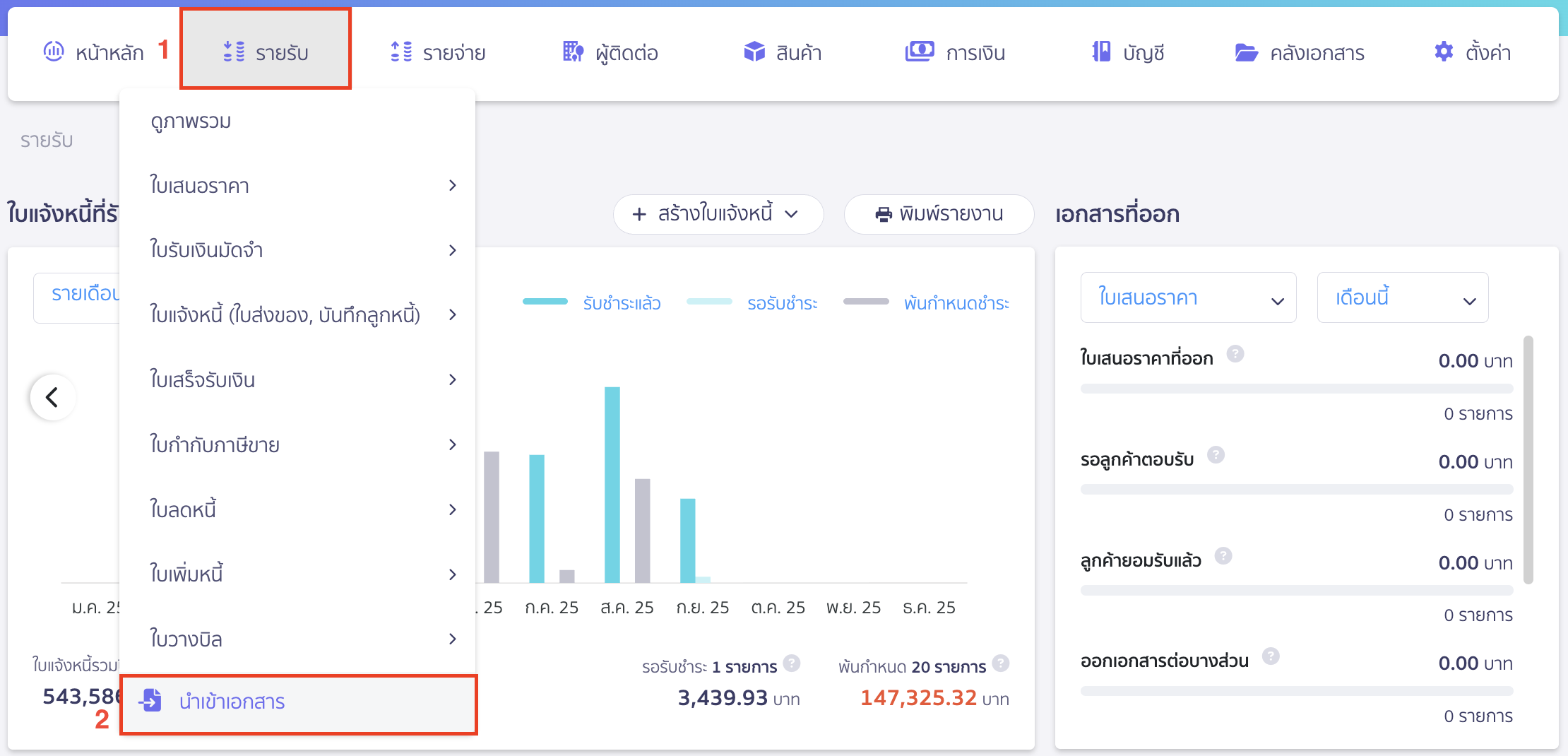Click the ธ.ค. 25 axis label
Image resolution: width=1568 pixels, height=756 pixels.
(x=929, y=608)
